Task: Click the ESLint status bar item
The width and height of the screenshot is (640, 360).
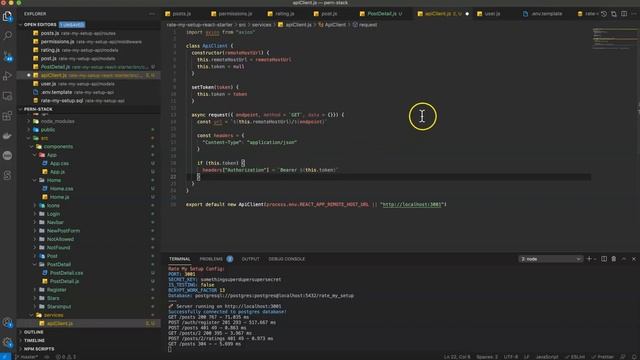Action: click(575, 357)
